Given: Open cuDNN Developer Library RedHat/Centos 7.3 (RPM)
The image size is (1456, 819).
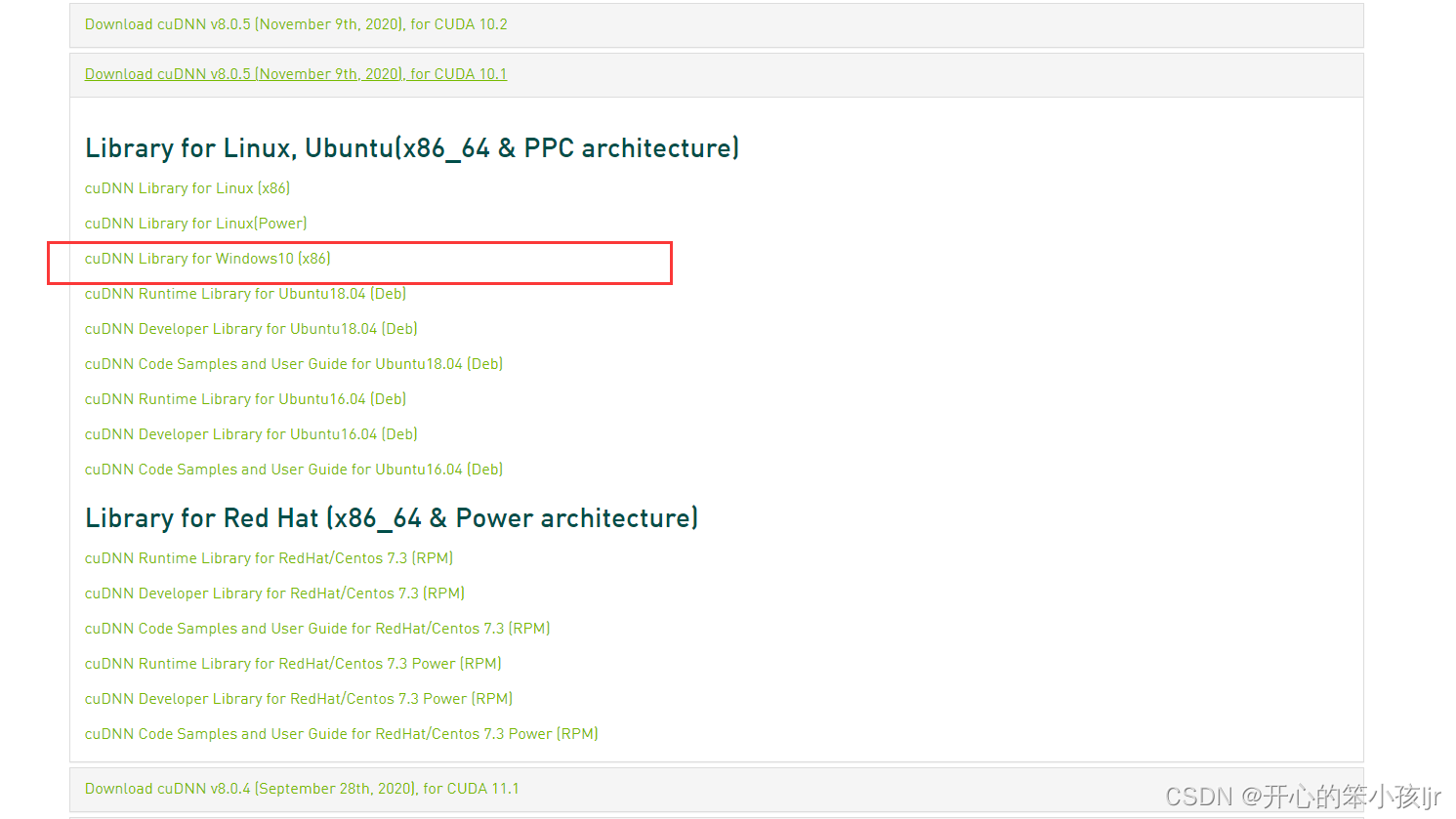Looking at the screenshot, I should [x=274, y=594].
